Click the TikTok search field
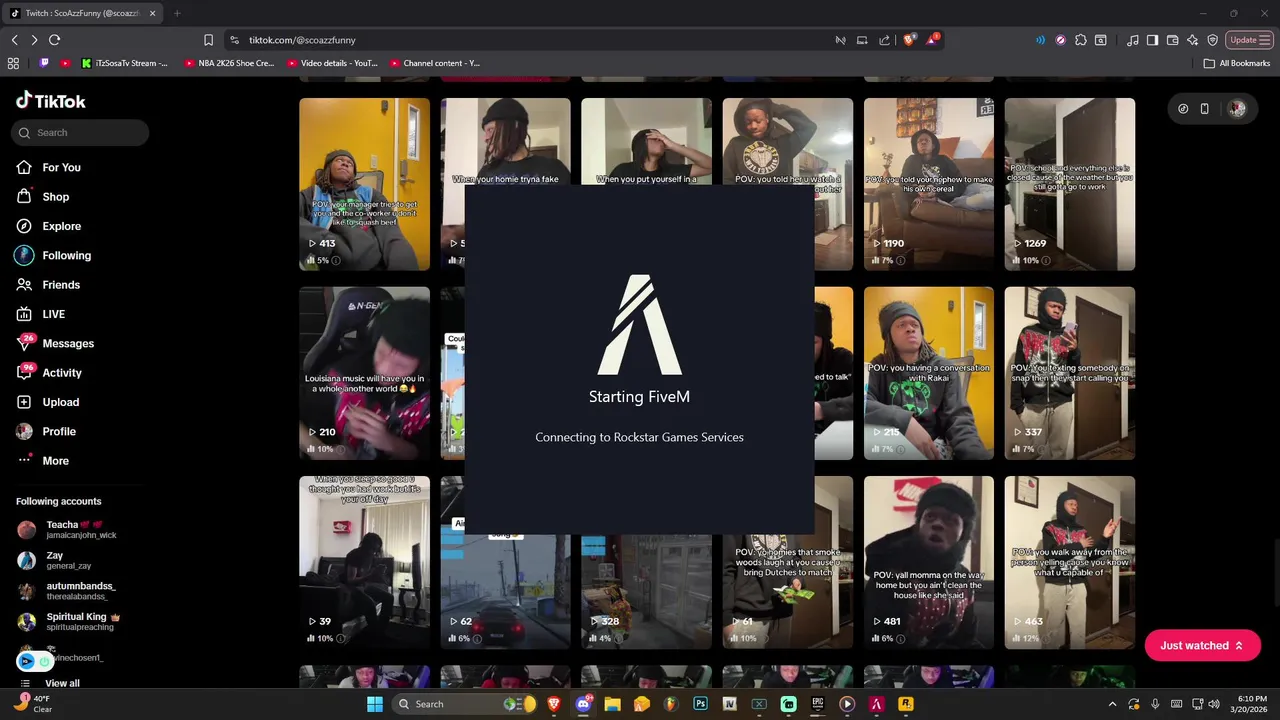Screen dimensions: 1280x720 [80, 132]
